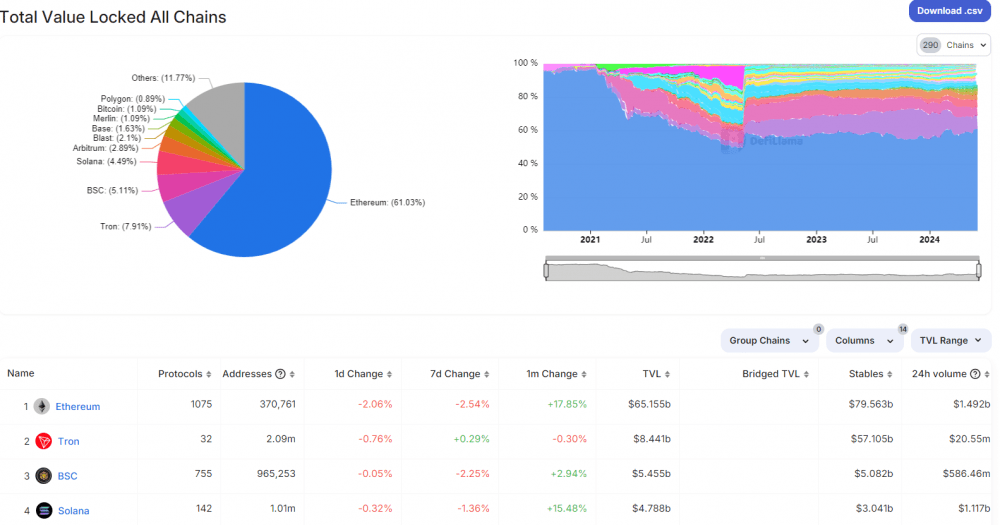Open the TVL Range dropdown

point(951,341)
